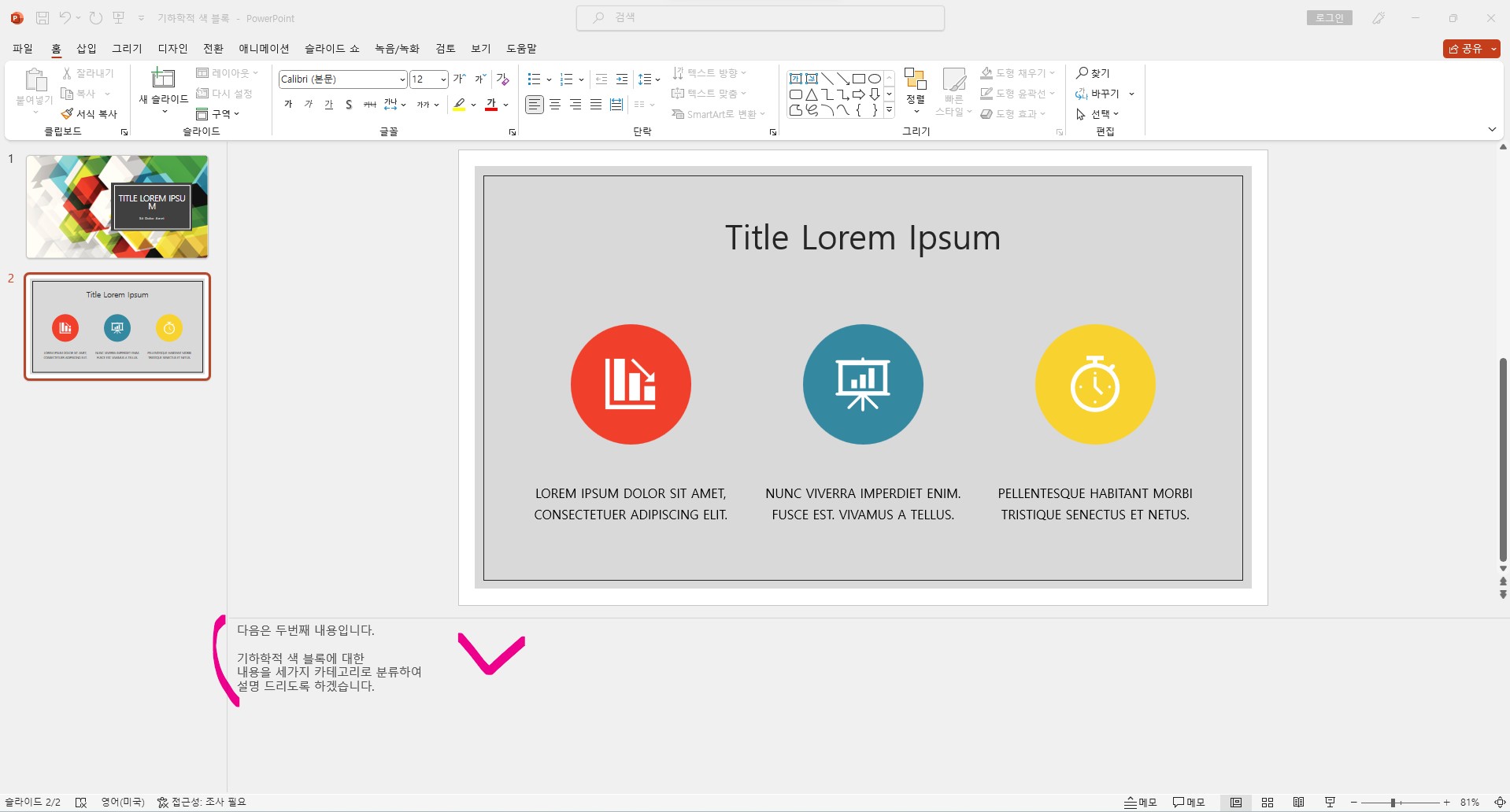This screenshot has height=812, width=1510.
Task: Click Replace (바꾸기) button
Action: pos(1097,94)
